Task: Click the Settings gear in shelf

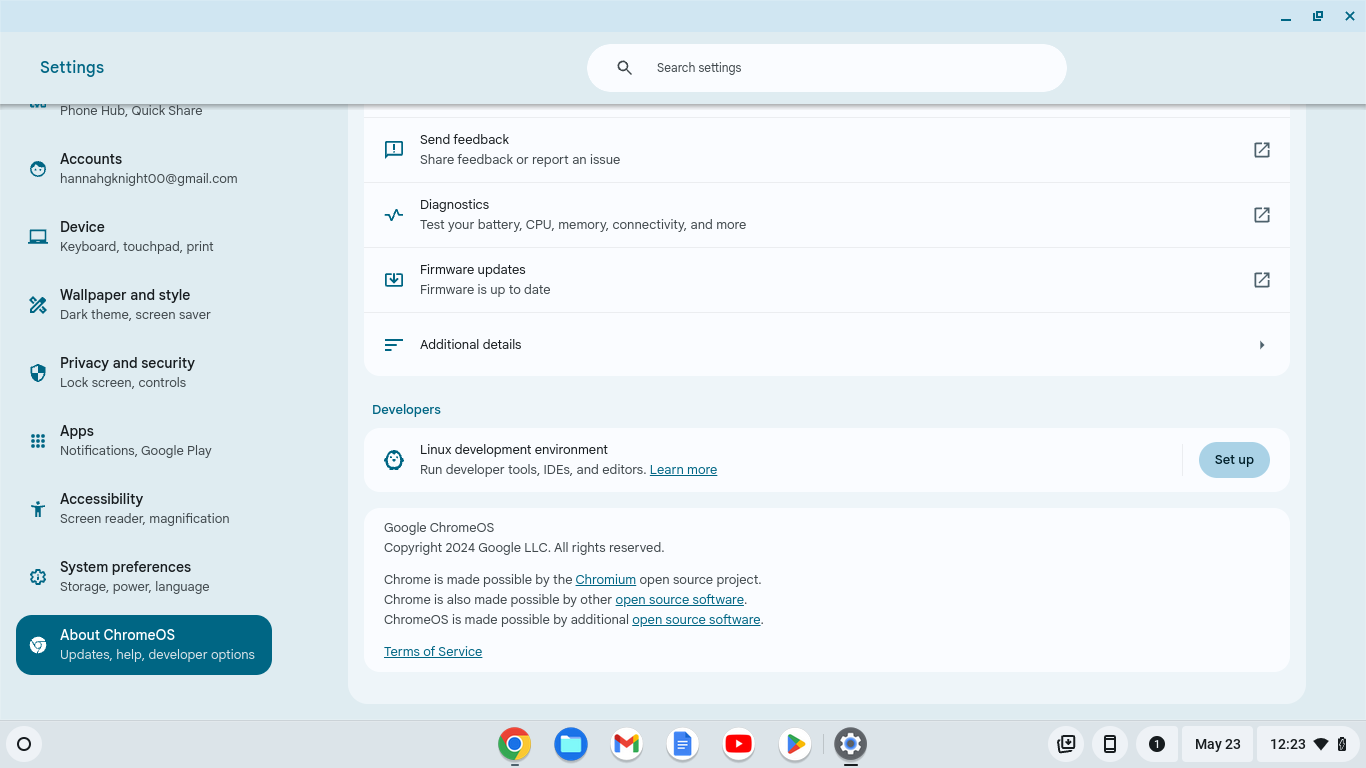Action: pos(850,744)
